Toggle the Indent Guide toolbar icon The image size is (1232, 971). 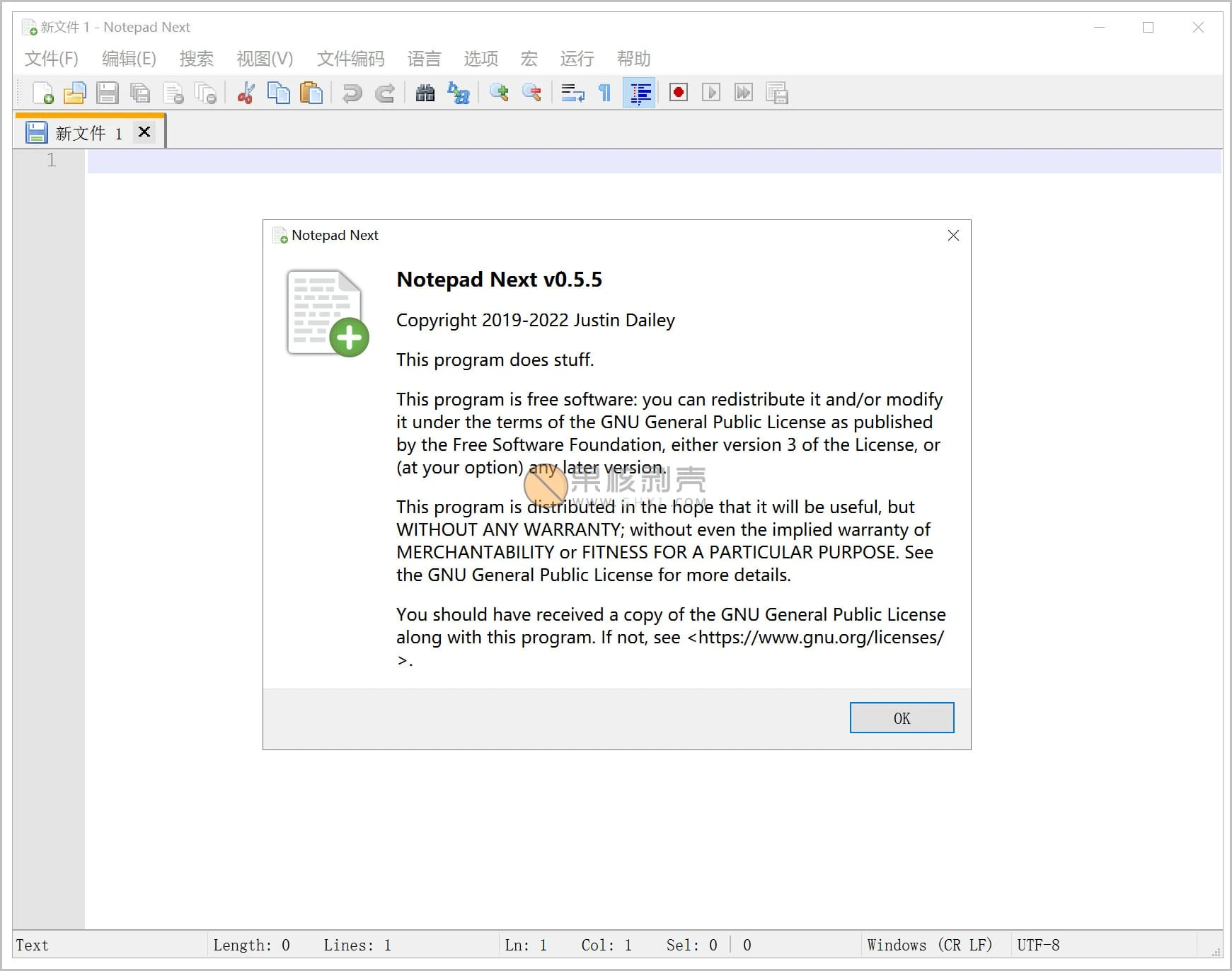(640, 93)
